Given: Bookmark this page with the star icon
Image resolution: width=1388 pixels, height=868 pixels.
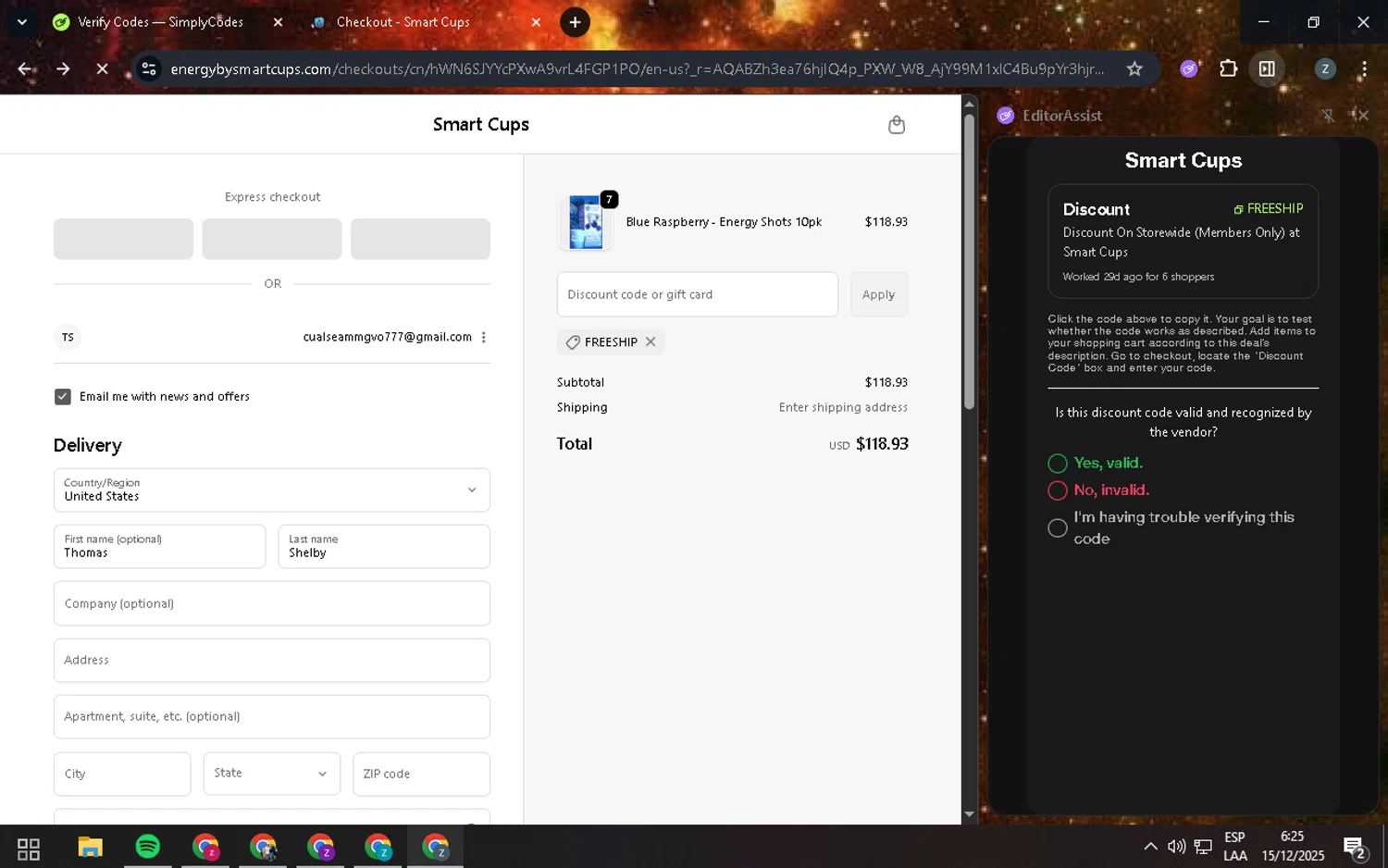Looking at the screenshot, I should [x=1134, y=69].
